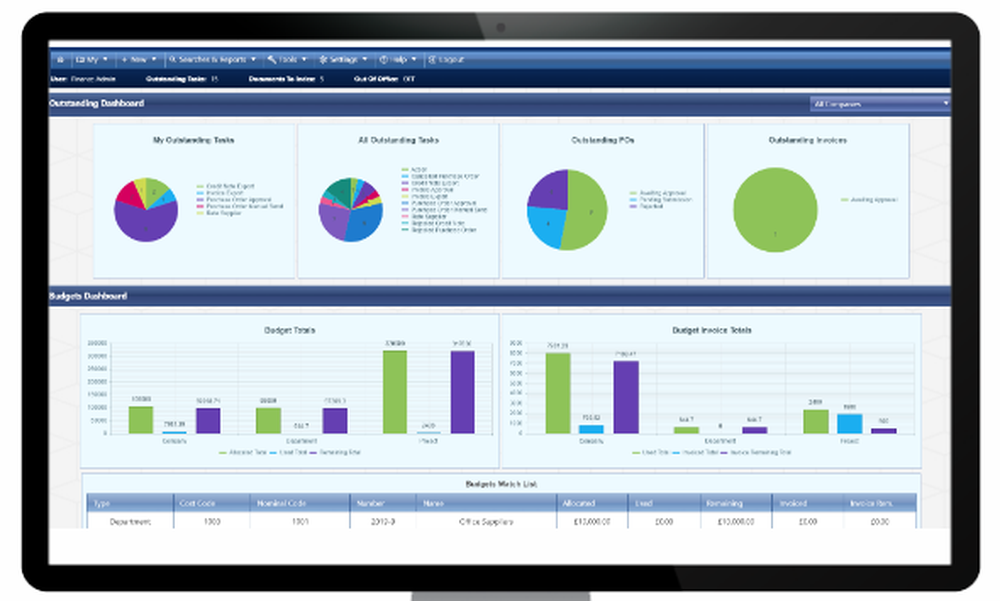This screenshot has width=1000, height=601.
Task: Click the Settings gear icon
Action: [x=322, y=59]
